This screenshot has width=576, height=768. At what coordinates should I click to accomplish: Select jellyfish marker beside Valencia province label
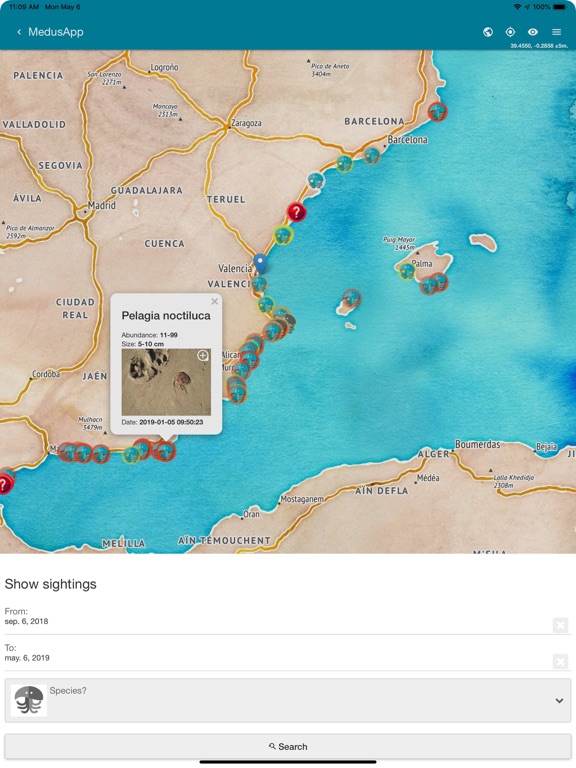click(x=259, y=283)
